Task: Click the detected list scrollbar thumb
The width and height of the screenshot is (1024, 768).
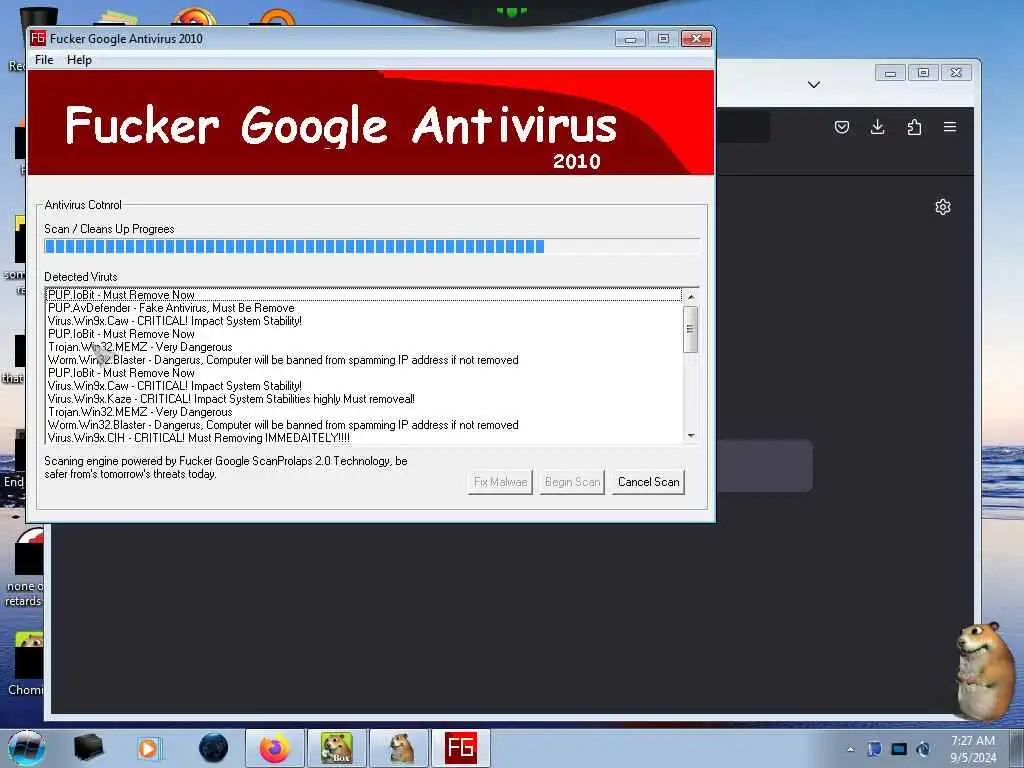Action: point(690,329)
